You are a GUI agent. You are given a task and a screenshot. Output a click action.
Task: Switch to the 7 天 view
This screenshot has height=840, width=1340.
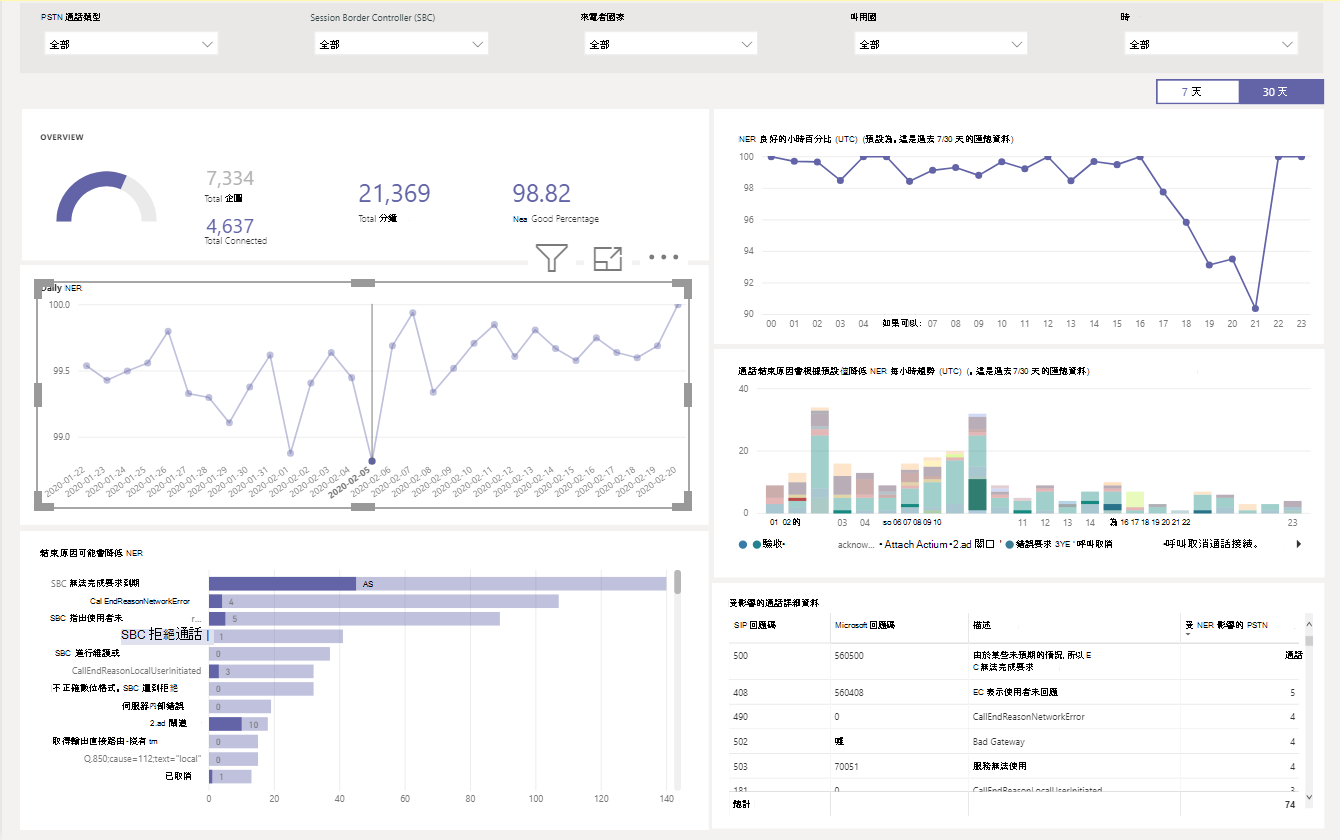(x=1198, y=91)
